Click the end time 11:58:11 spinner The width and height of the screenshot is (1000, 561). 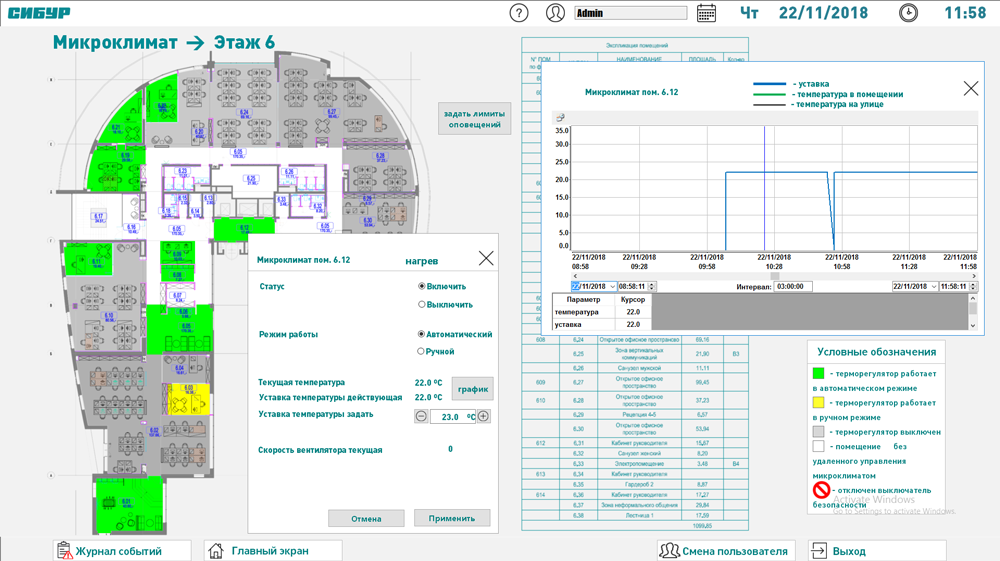pyautogui.click(x=973, y=287)
